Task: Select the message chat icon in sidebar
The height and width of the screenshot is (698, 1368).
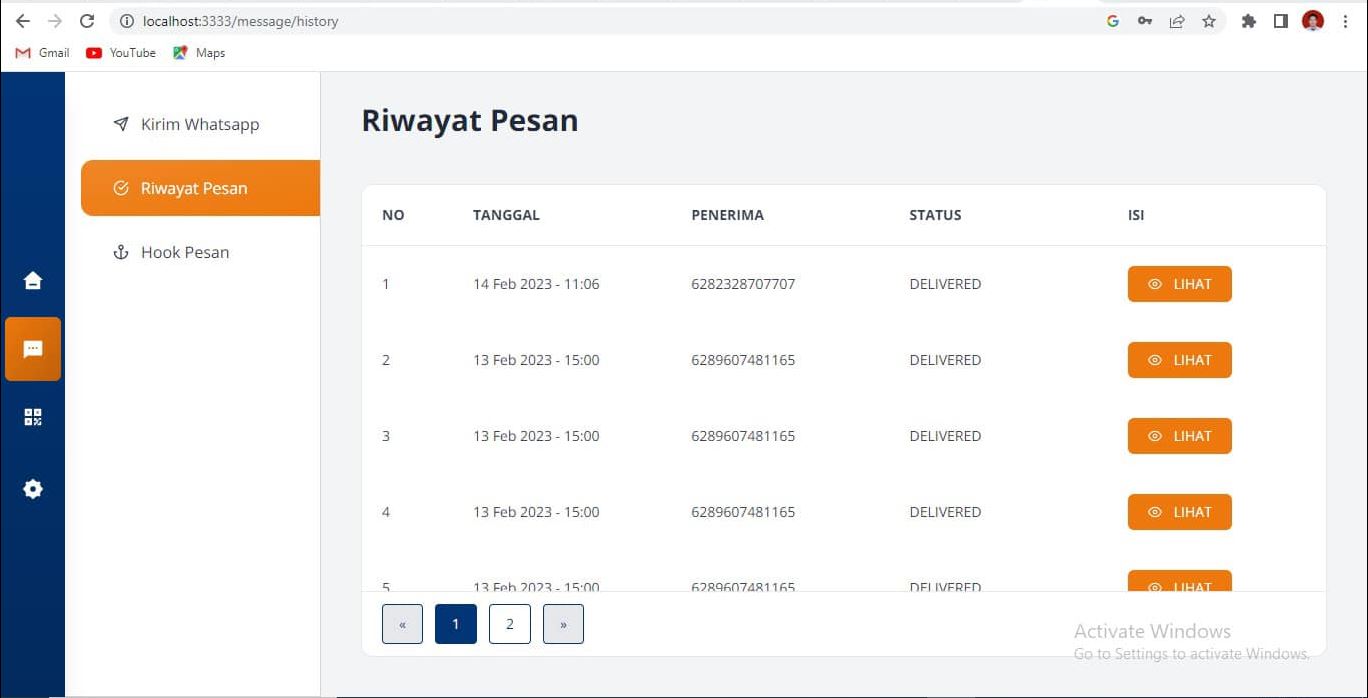Action: [33, 349]
